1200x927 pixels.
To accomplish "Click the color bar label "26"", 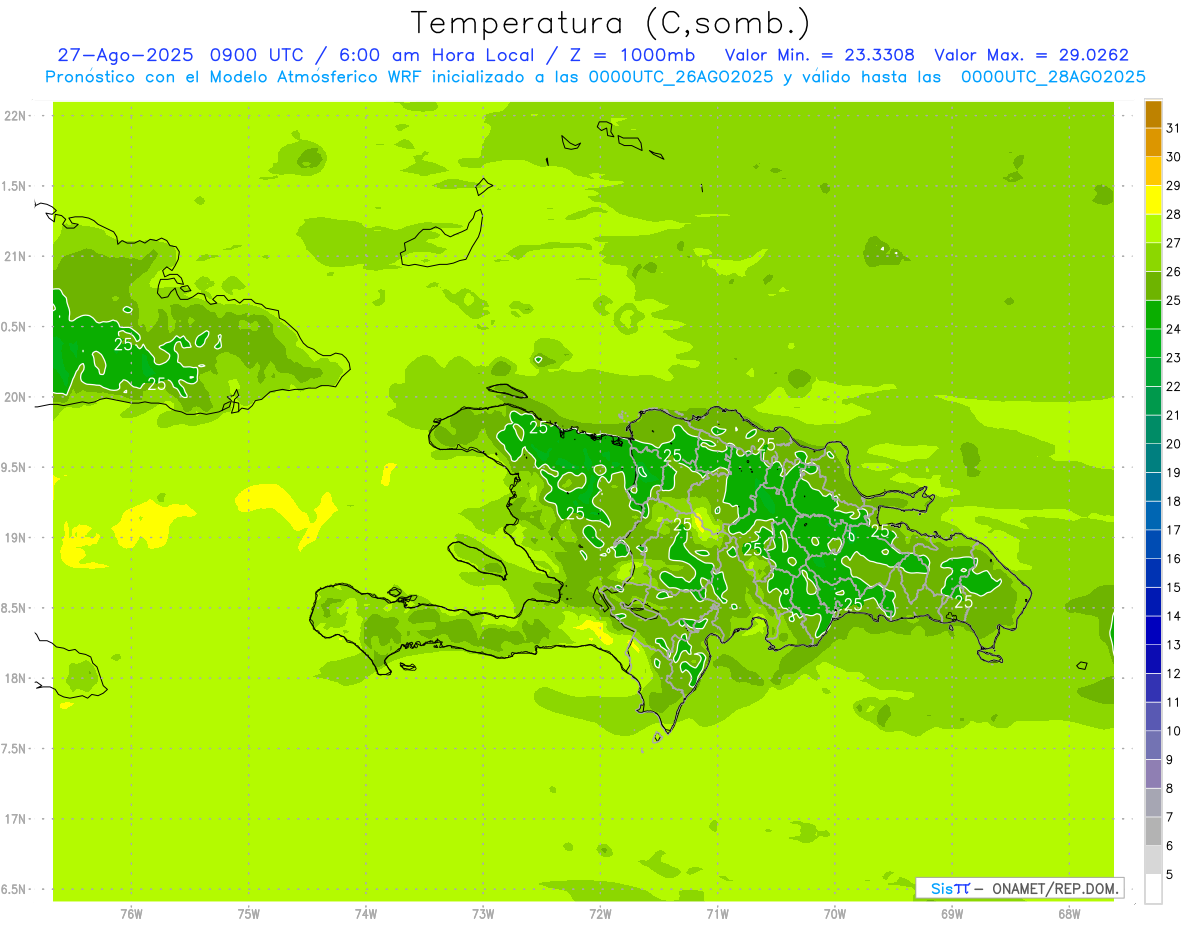I will coord(1173,272).
